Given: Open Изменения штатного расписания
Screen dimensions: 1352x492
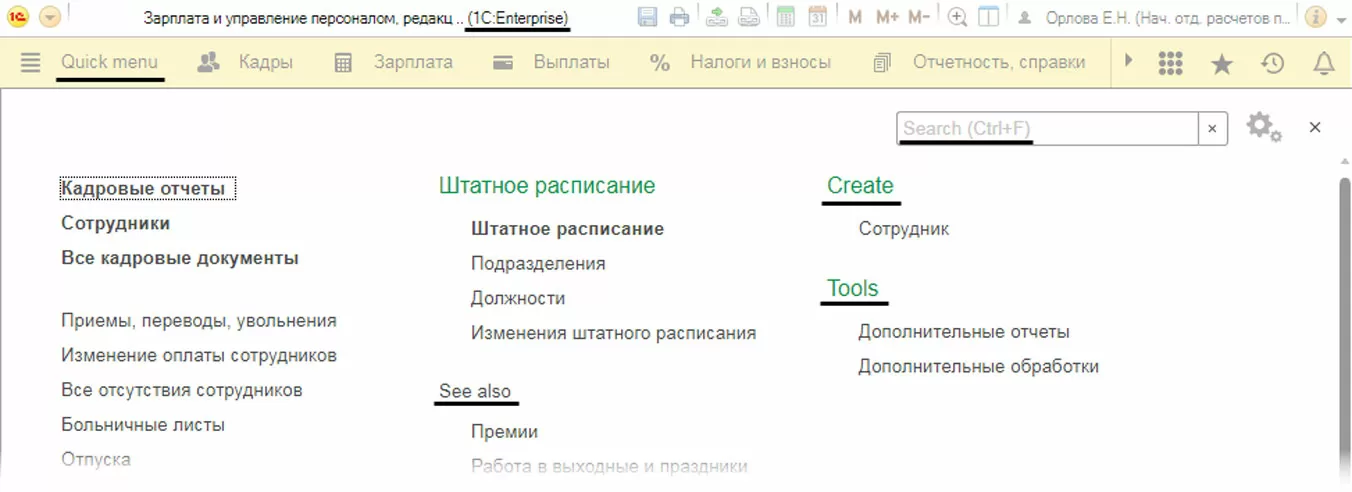Looking at the screenshot, I should pos(614,333).
